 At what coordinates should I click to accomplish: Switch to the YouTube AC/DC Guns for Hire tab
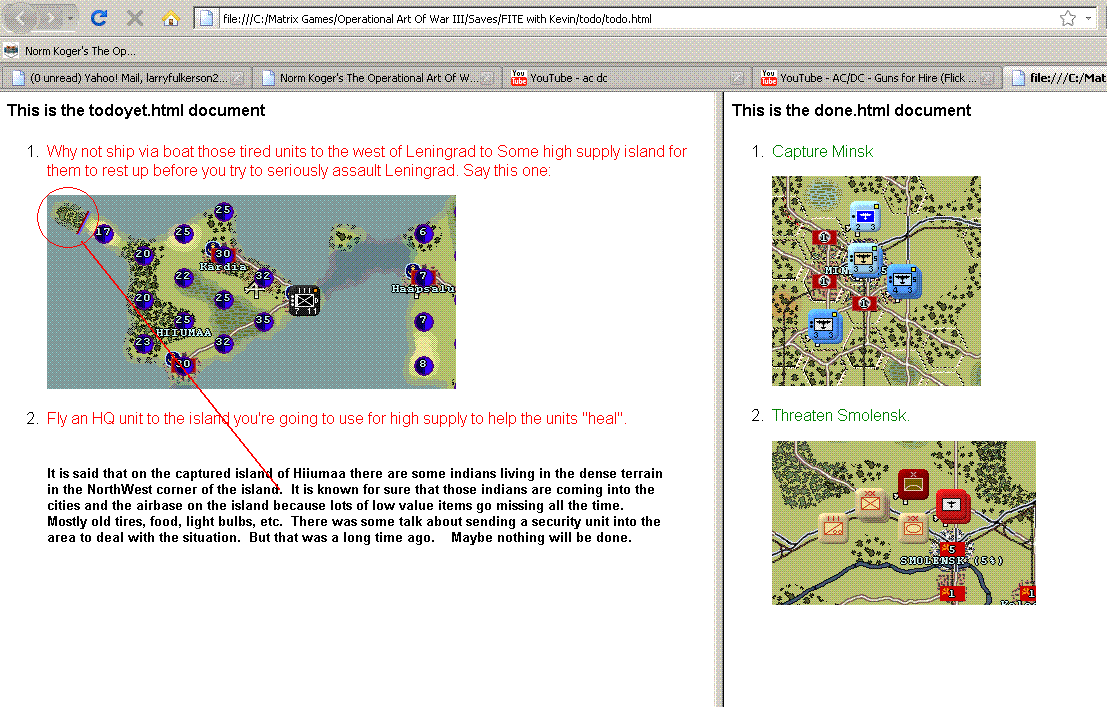[x=875, y=78]
